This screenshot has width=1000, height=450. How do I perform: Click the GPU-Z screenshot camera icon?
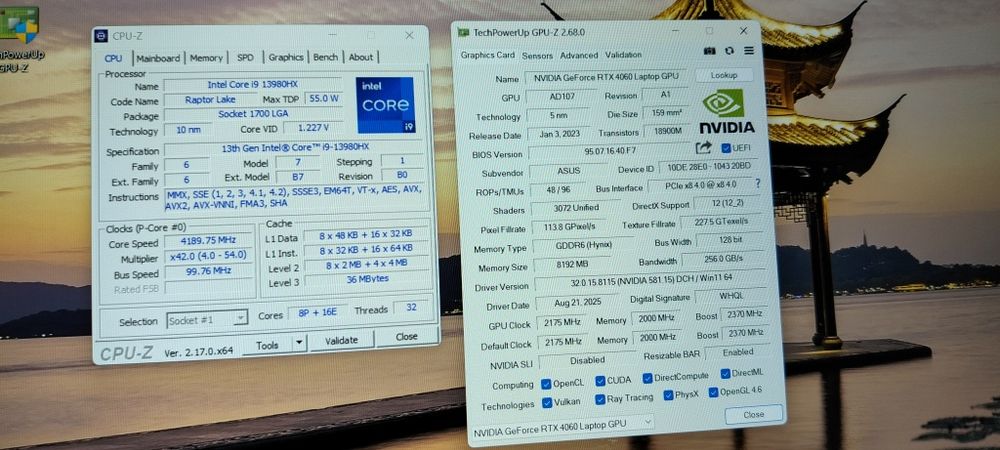click(709, 50)
